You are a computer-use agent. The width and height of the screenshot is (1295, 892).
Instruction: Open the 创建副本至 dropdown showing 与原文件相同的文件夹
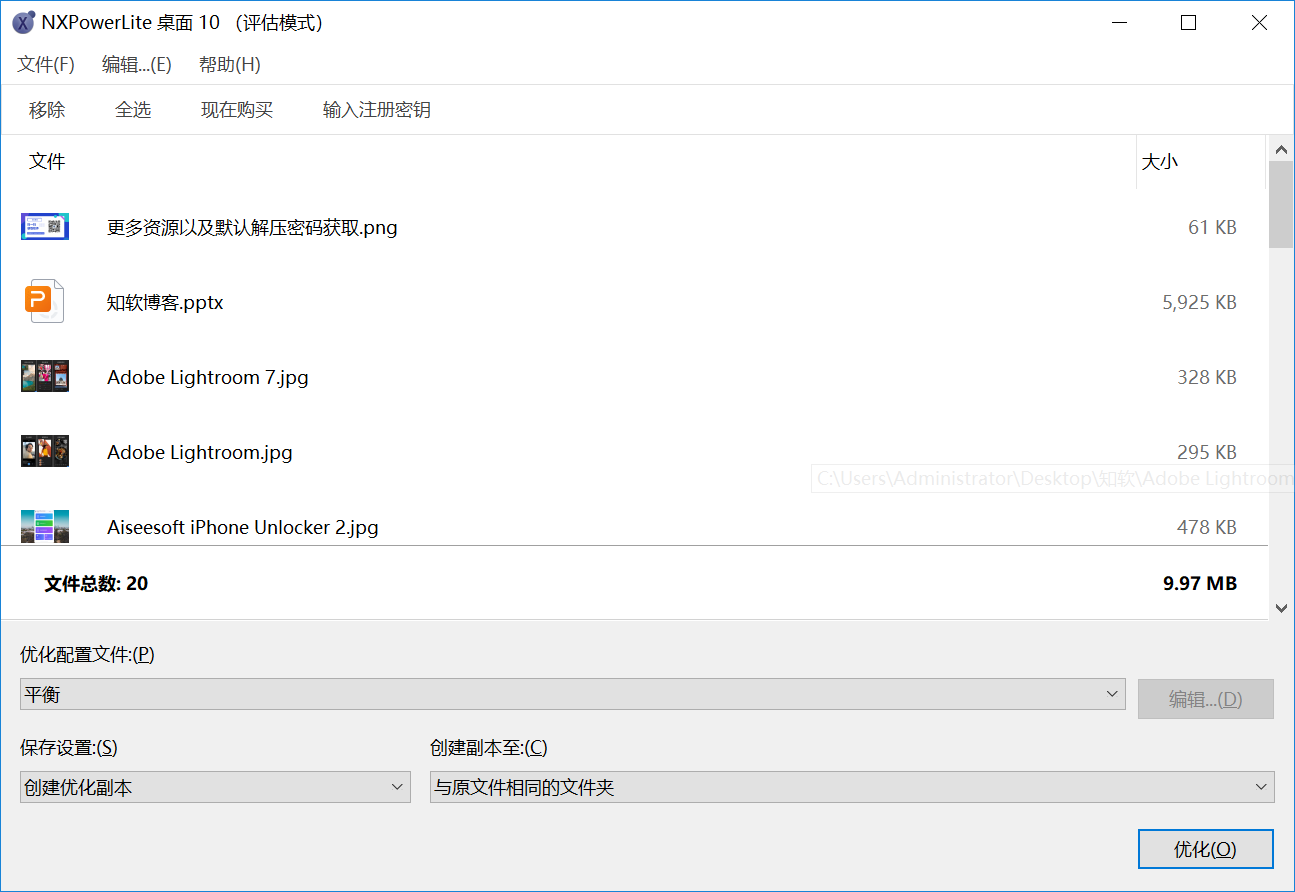(852, 788)
